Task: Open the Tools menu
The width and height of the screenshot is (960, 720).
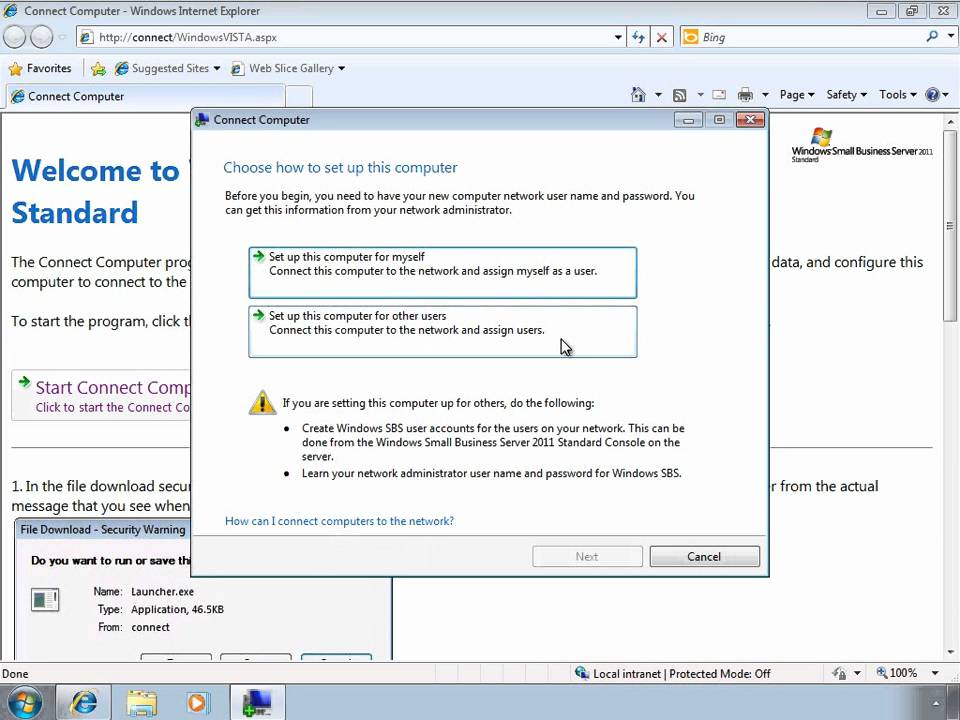Action: 898,94
